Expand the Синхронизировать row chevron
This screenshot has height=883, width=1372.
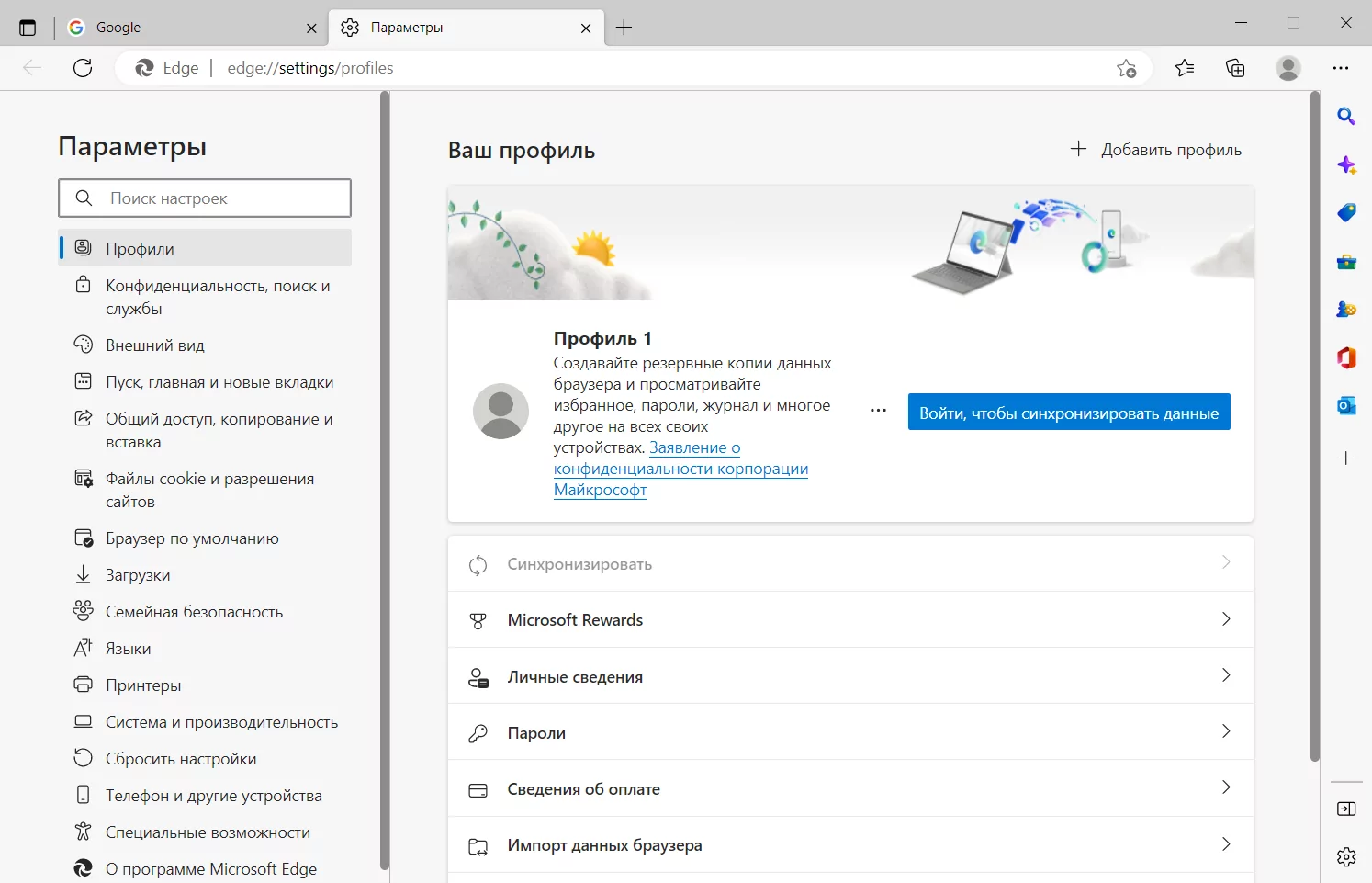click(1226, 562)
